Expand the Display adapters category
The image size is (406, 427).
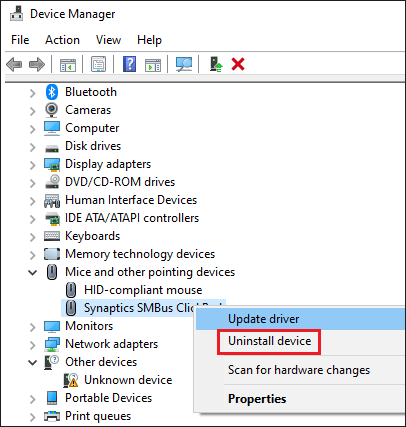[33, 165]
